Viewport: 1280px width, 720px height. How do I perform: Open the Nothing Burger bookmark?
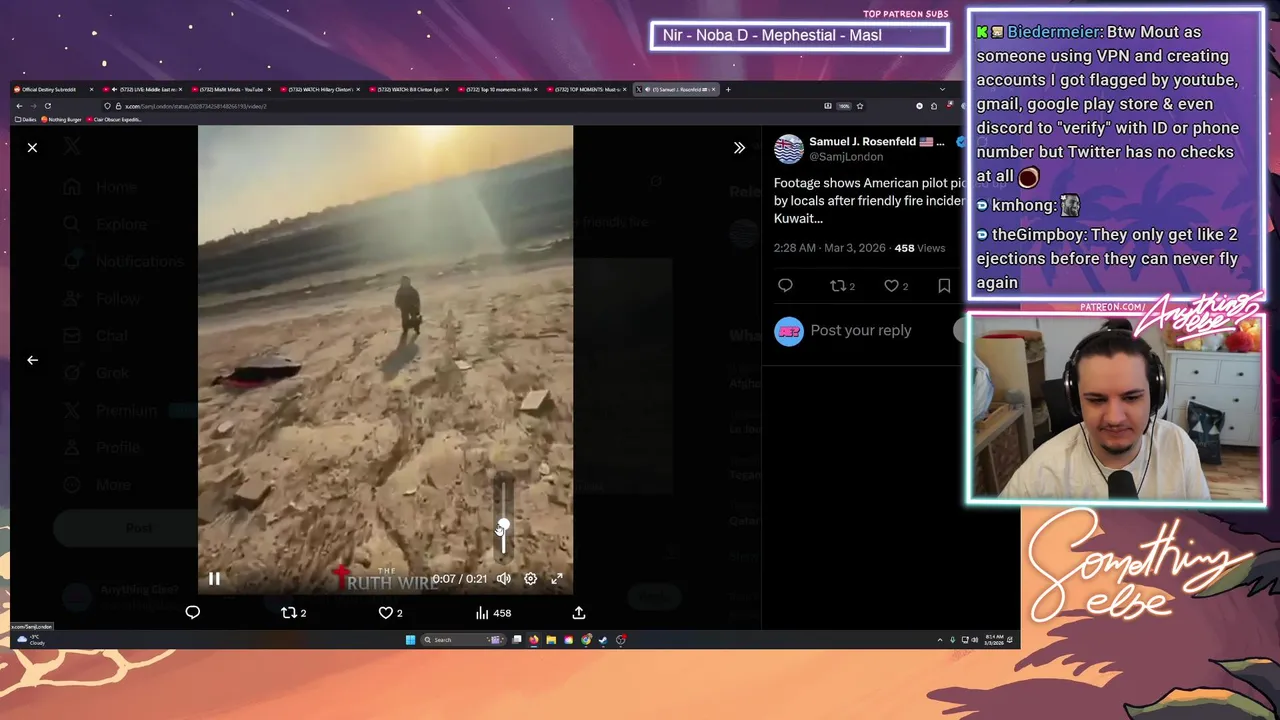click(61, 120)
